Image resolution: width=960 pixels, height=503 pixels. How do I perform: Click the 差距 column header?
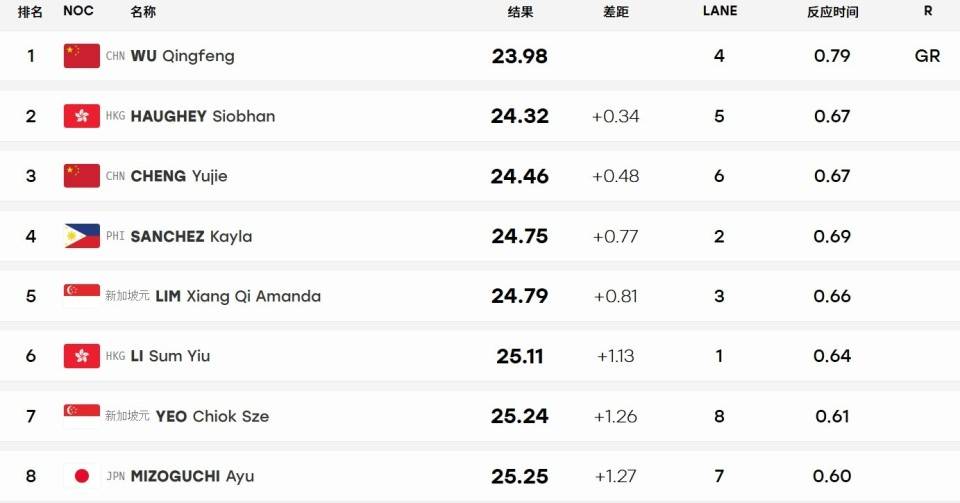point(616,12)
